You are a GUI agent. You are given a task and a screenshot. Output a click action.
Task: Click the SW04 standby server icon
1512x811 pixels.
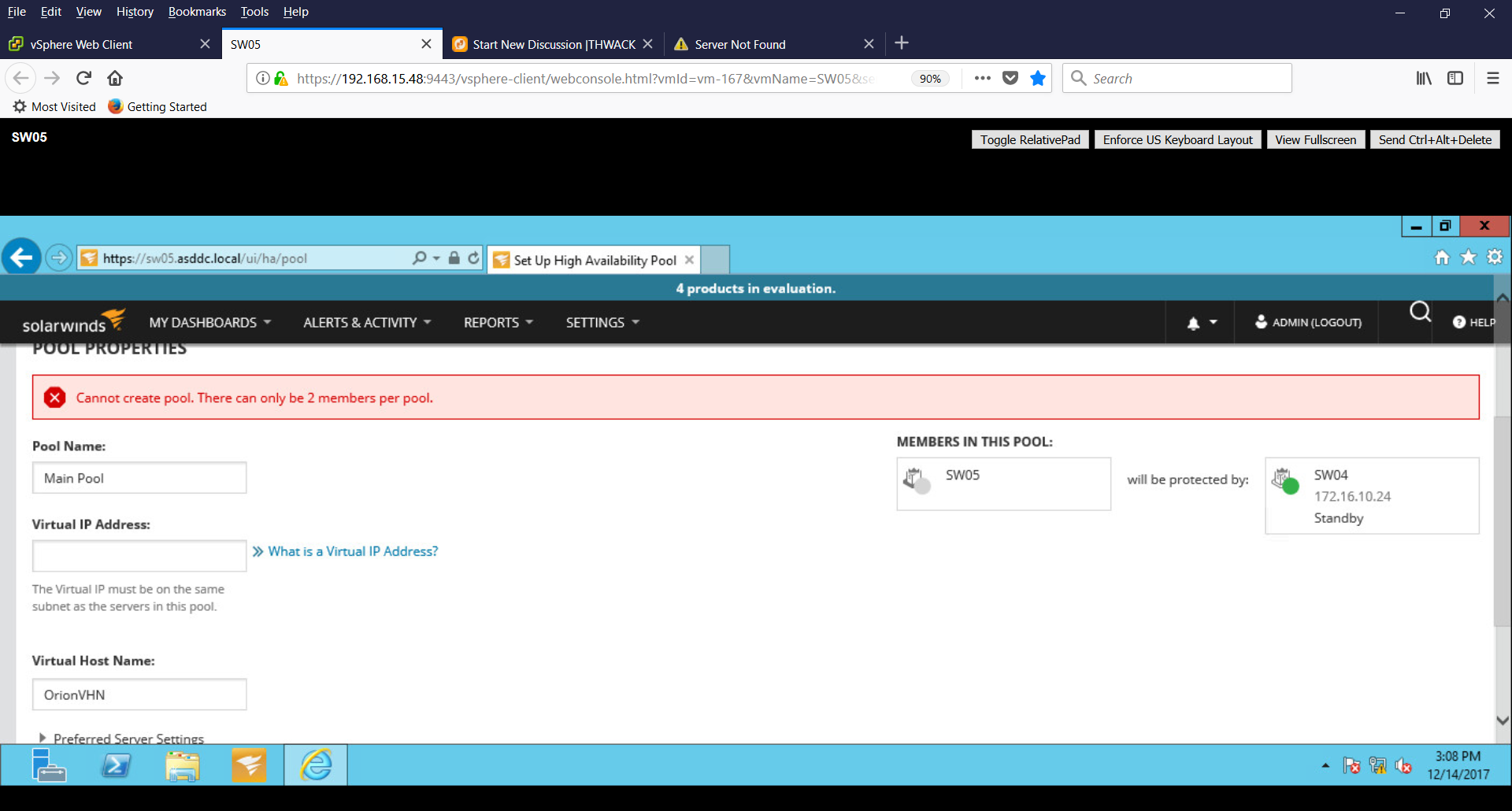click(1284, 480)
